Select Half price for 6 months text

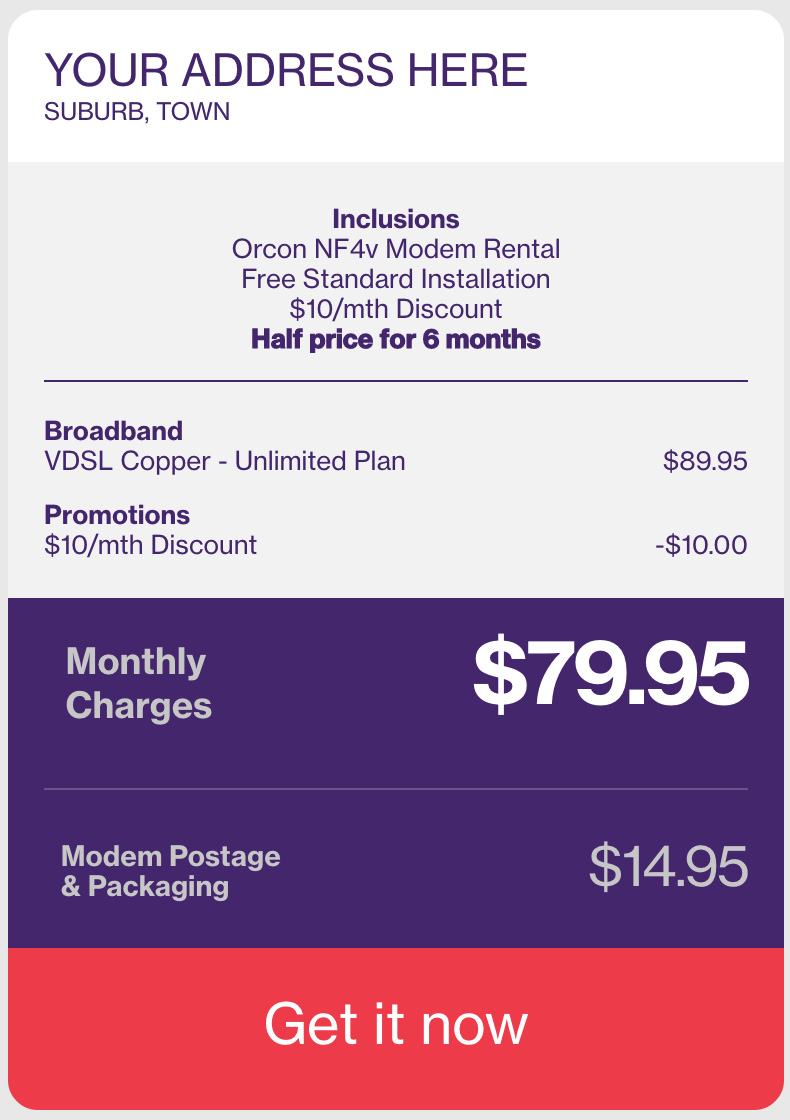(x=396, y=339)
